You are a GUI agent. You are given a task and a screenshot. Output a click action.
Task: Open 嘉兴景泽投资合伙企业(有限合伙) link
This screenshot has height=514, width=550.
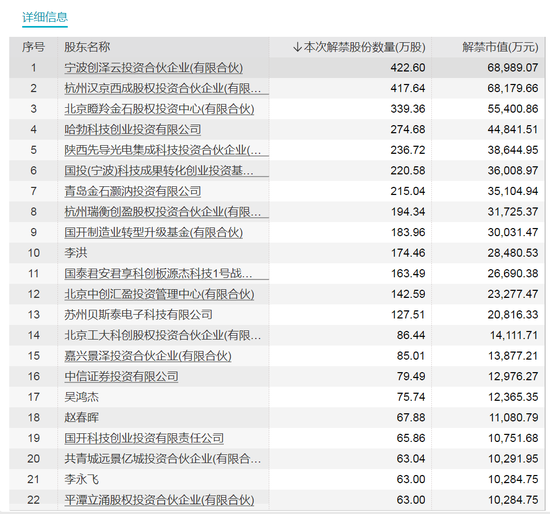tap(148, 356)
